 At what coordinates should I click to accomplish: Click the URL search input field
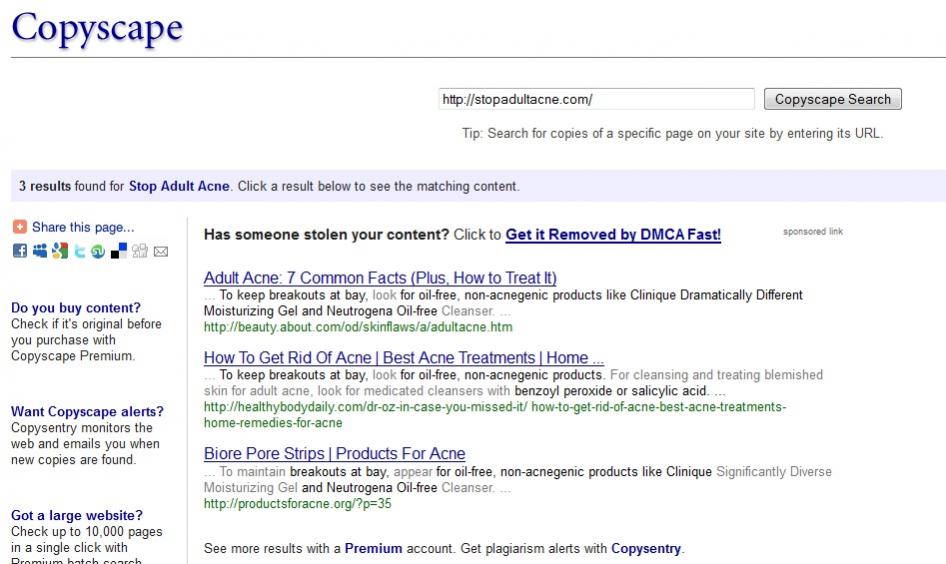[596, 99]
